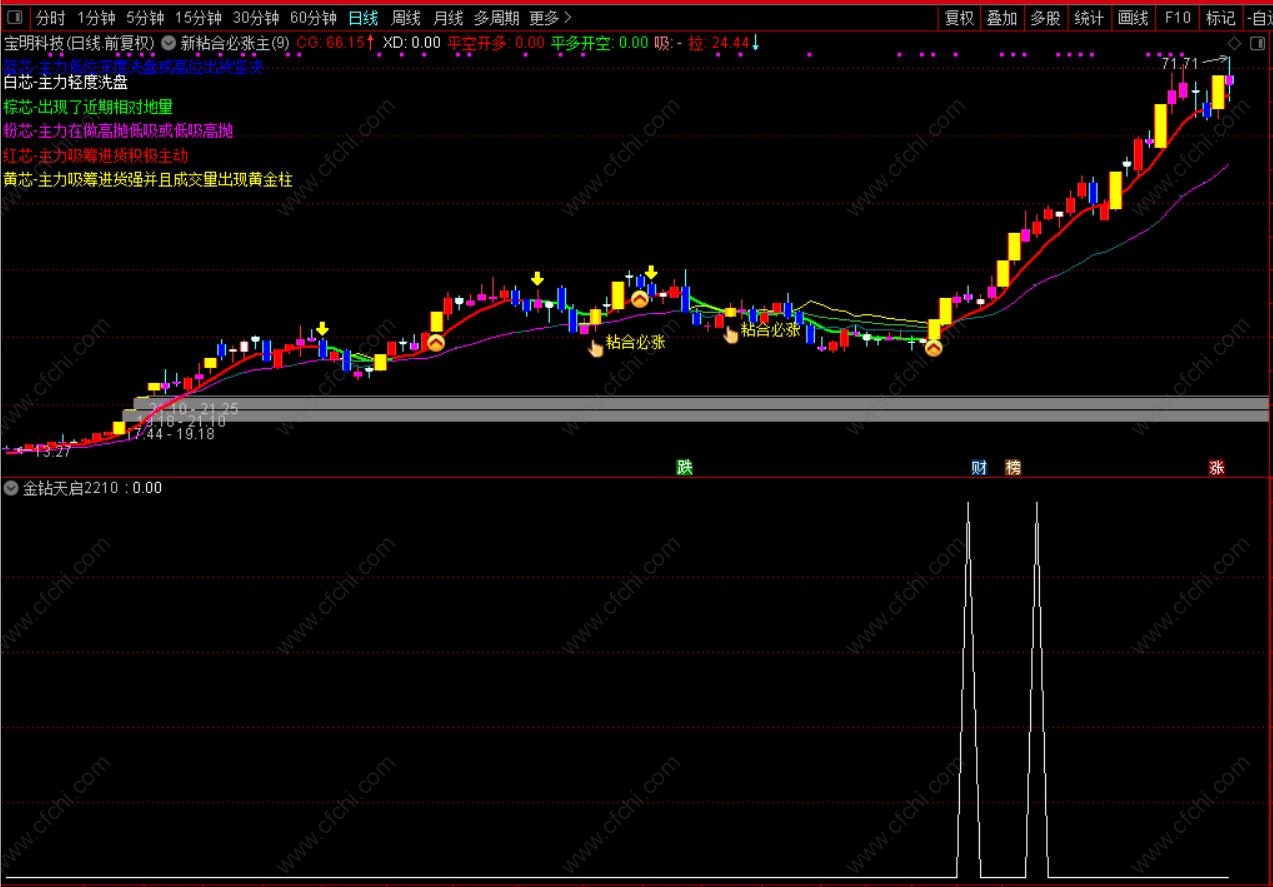1273x887 pixels.
Task: Click the 黄芯 golden pillar legend line
Action: point(148,180)
